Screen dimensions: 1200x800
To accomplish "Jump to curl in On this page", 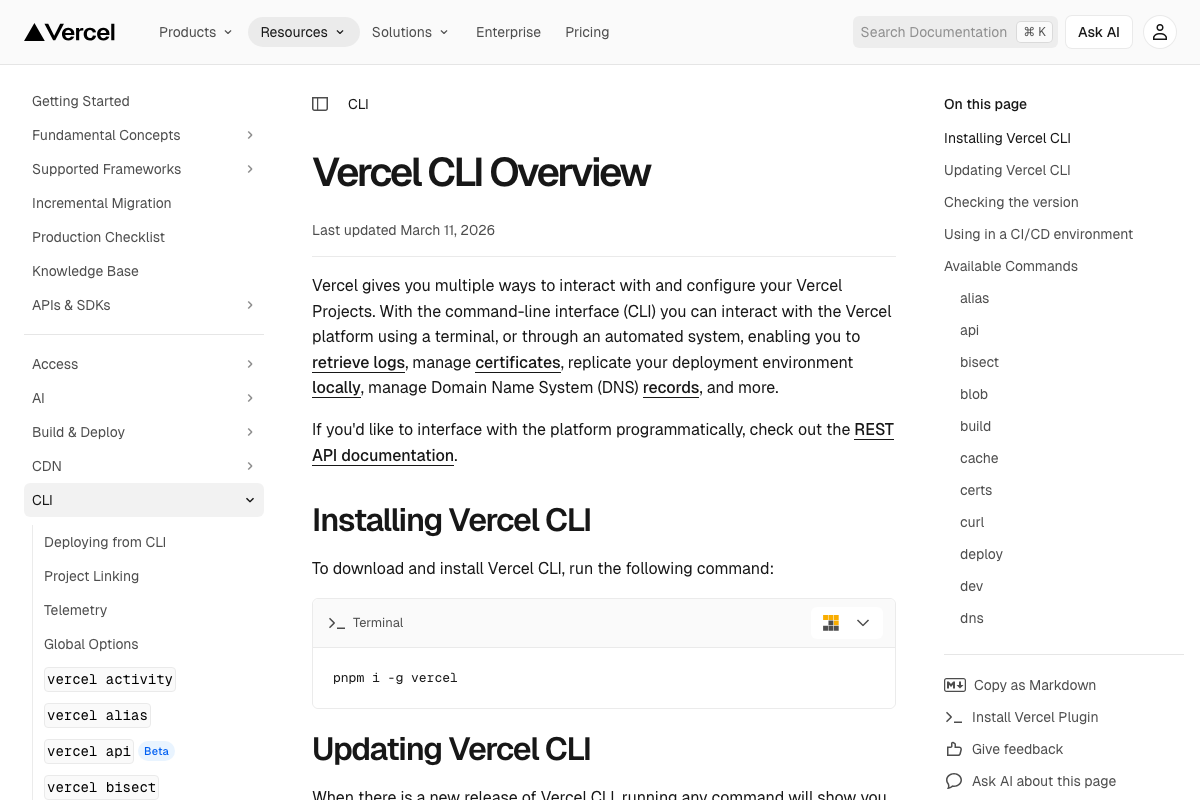I will pyautogui.click(x=972, y=522).
